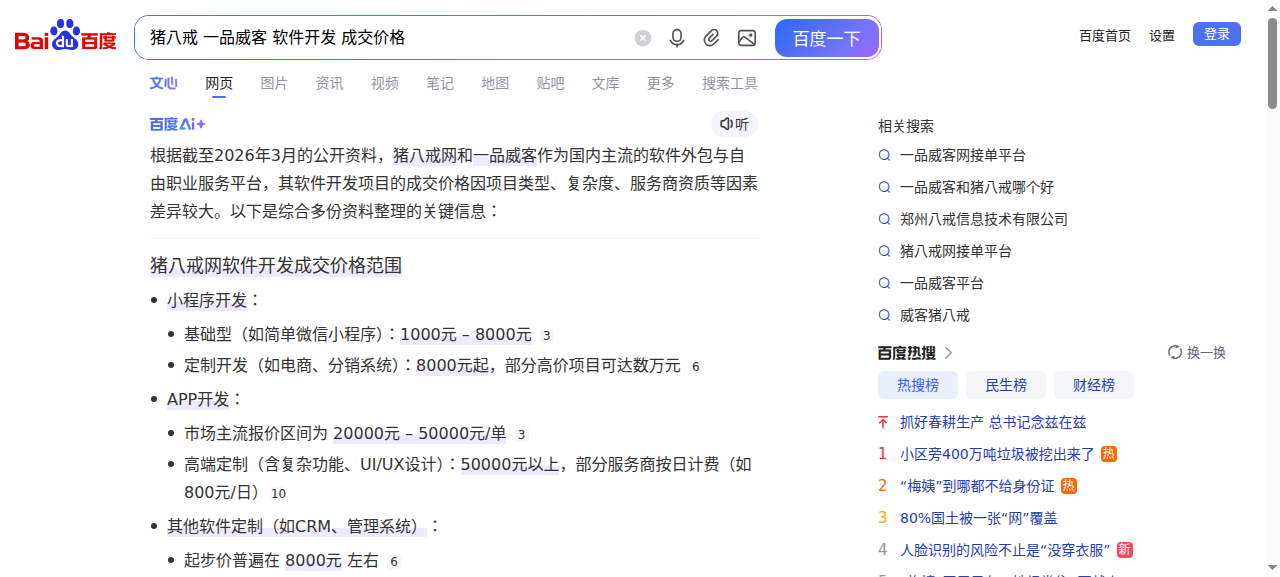The height and width of the screenshot is (577, 1280).
Task: Click the 换一换 refresh icon
Action: (x=1175, y=353)
